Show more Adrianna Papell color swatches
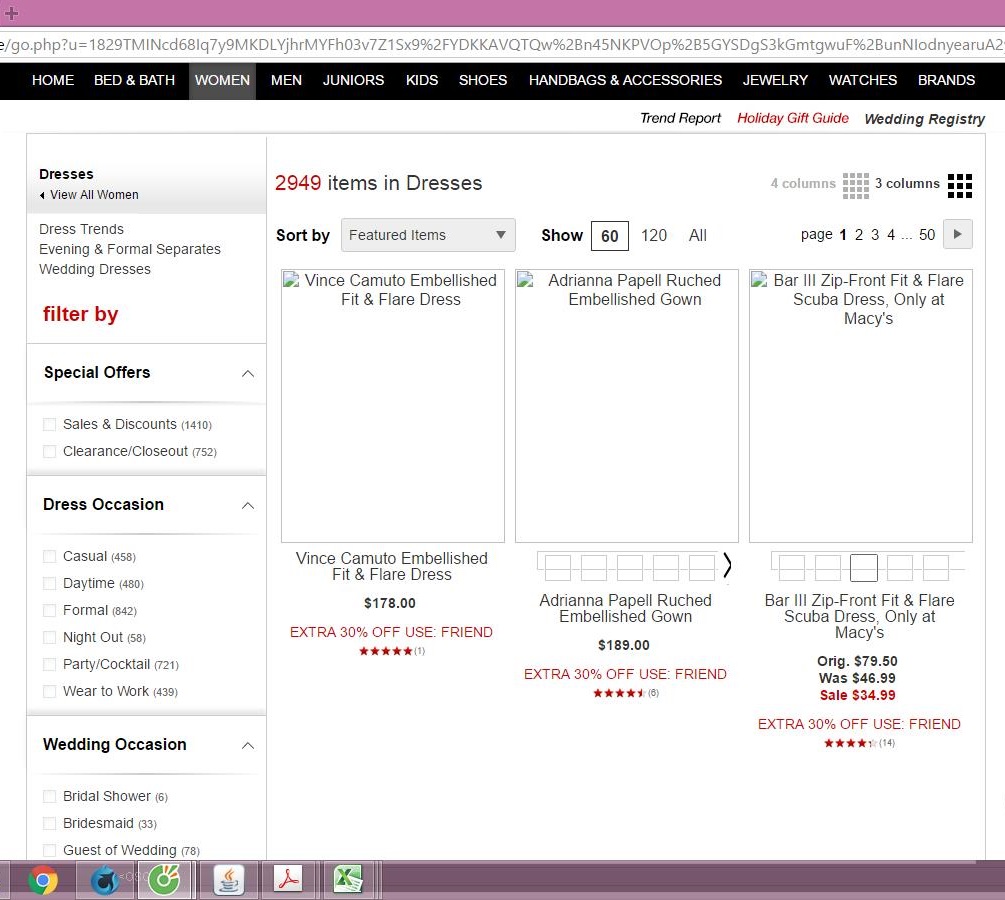Image resolution: width=1005 pixels, height=900 pixels. click(x=727, y=566)
